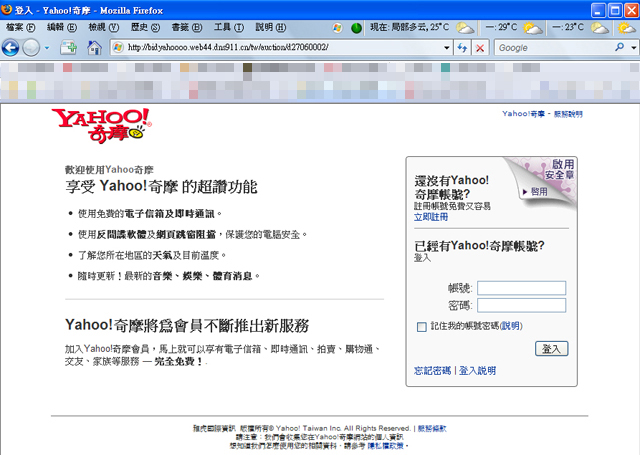Screen dimensions: 640x455
Task: Open 說明 link next to remember checkbox
Action: tap(511, 326)
